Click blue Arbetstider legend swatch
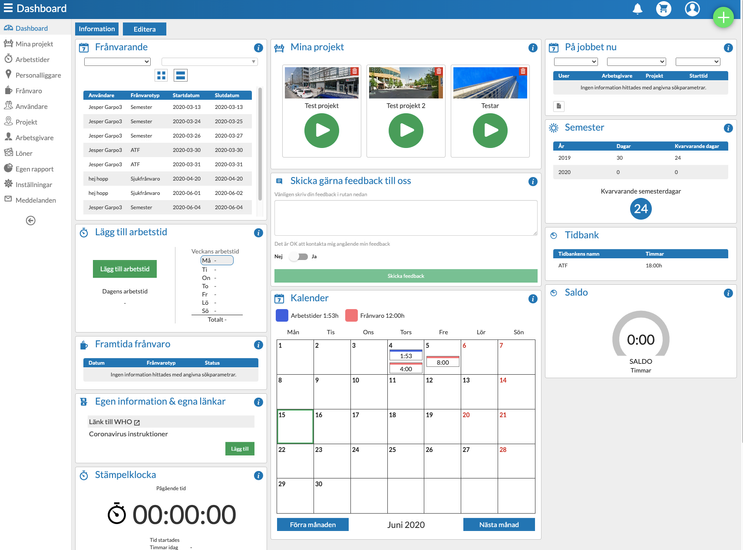This screenshot has height=550, width=743. 282,316
